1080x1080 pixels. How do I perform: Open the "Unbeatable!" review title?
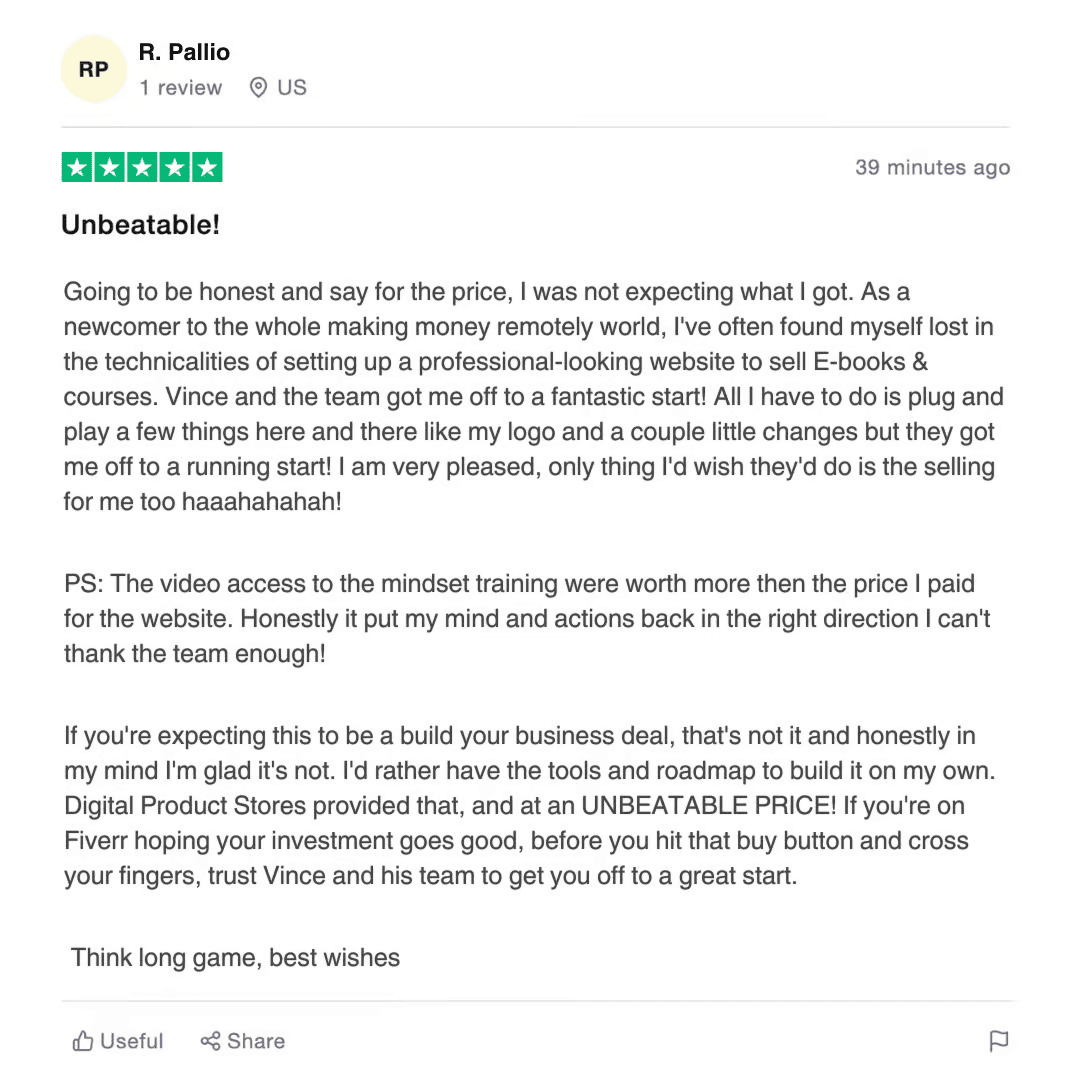(140, 225)
